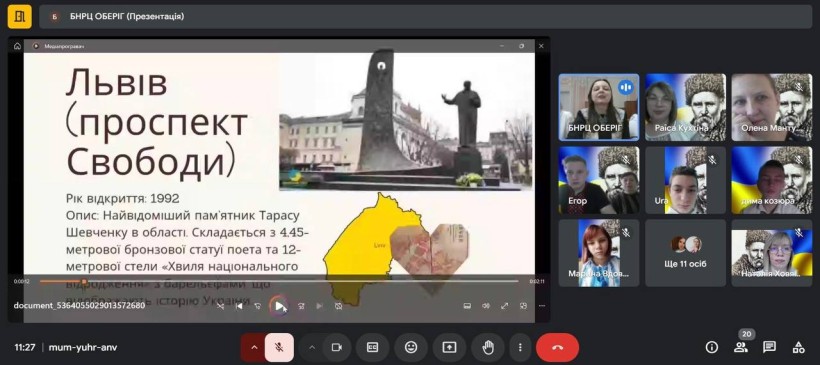This screenshot has width=820, height=365.
Task: Leave the call with the red button
Action: [557, 347]
